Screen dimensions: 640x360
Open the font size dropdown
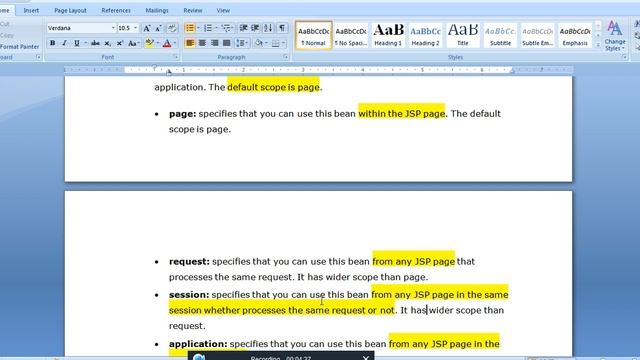pyautogui.click(x=136, y=28)
